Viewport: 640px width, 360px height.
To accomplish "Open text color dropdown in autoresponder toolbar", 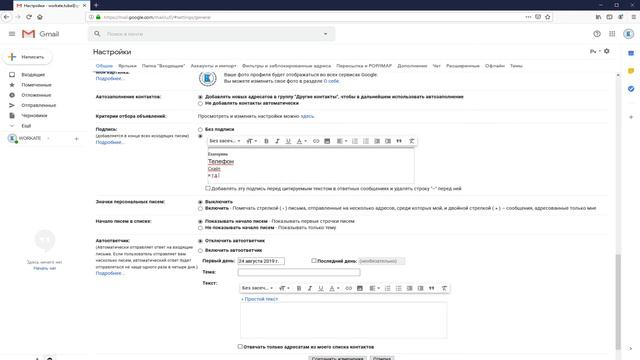I will pyautogui.click(x=334, y=288).
